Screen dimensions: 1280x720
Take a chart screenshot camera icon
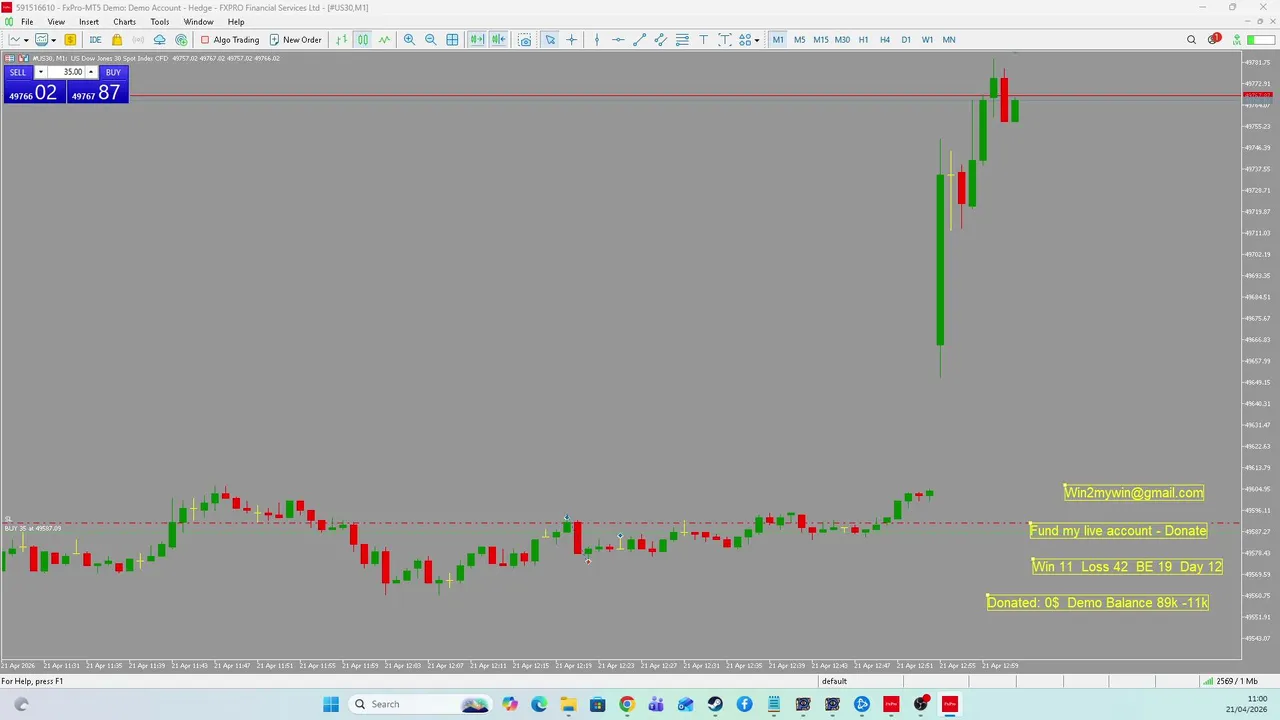pos(524,40)
